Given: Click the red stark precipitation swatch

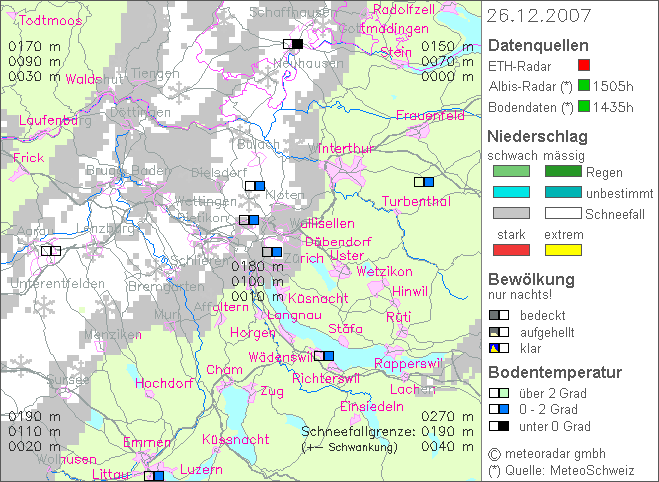Looking at the screenshot, I should click(511, 250).
